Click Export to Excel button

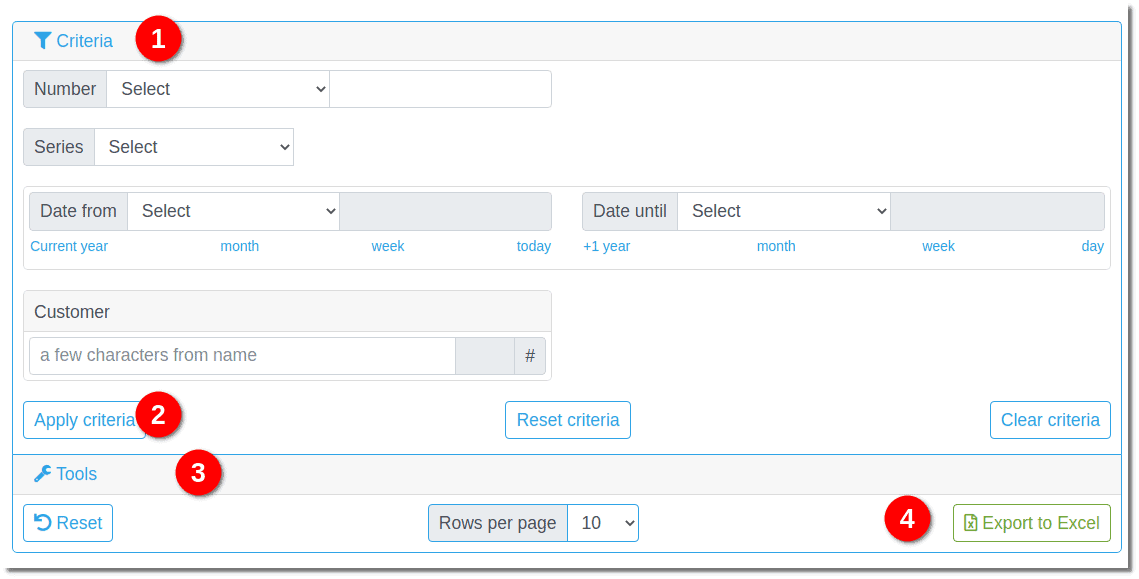coord(1032,523)
